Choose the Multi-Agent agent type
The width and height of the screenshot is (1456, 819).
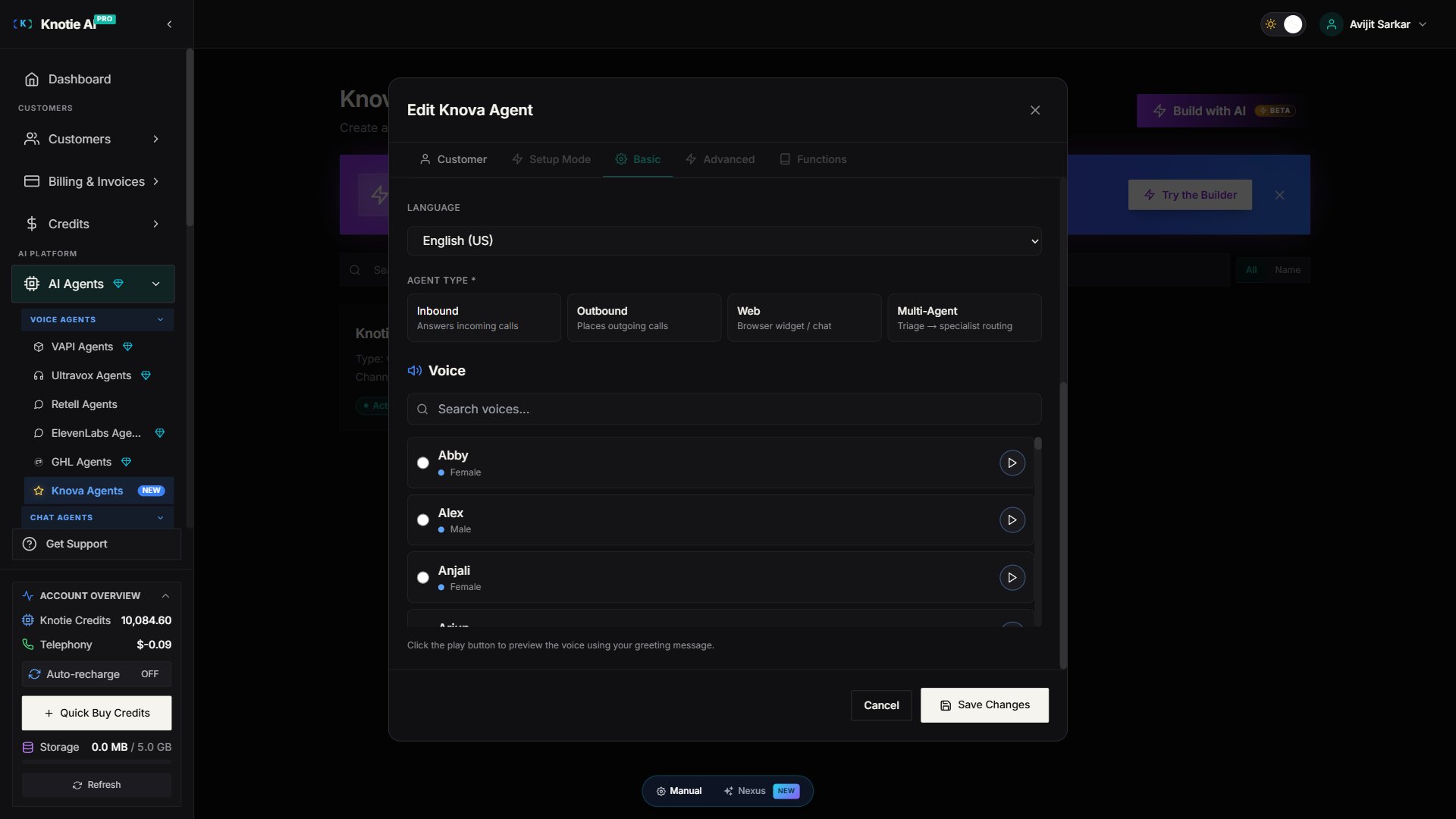[965, 318]
